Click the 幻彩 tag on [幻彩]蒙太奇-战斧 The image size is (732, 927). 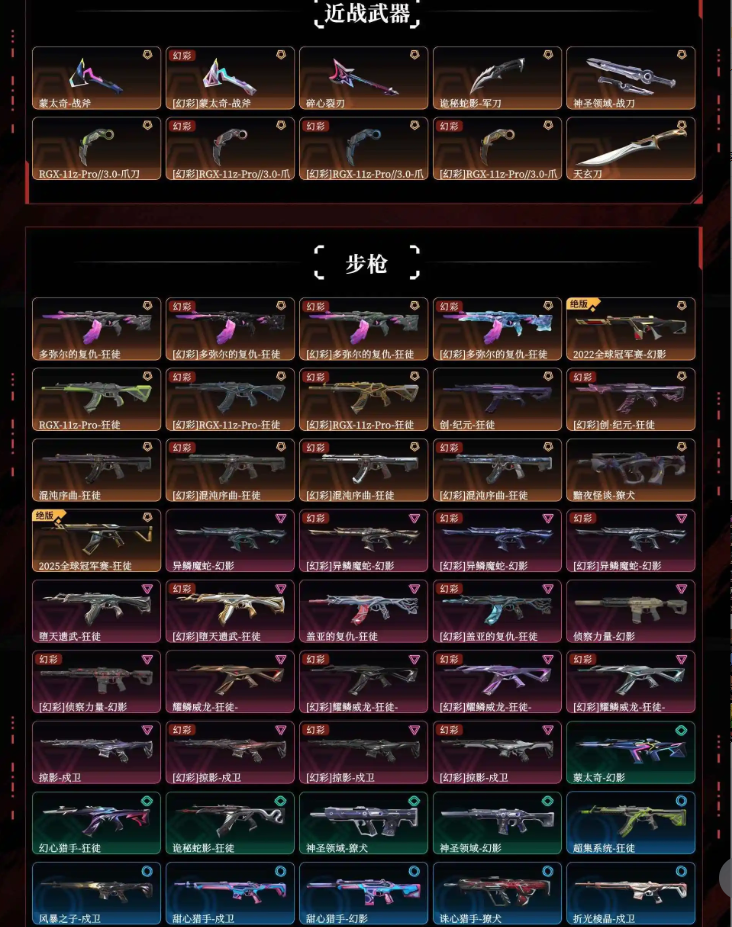182,56
